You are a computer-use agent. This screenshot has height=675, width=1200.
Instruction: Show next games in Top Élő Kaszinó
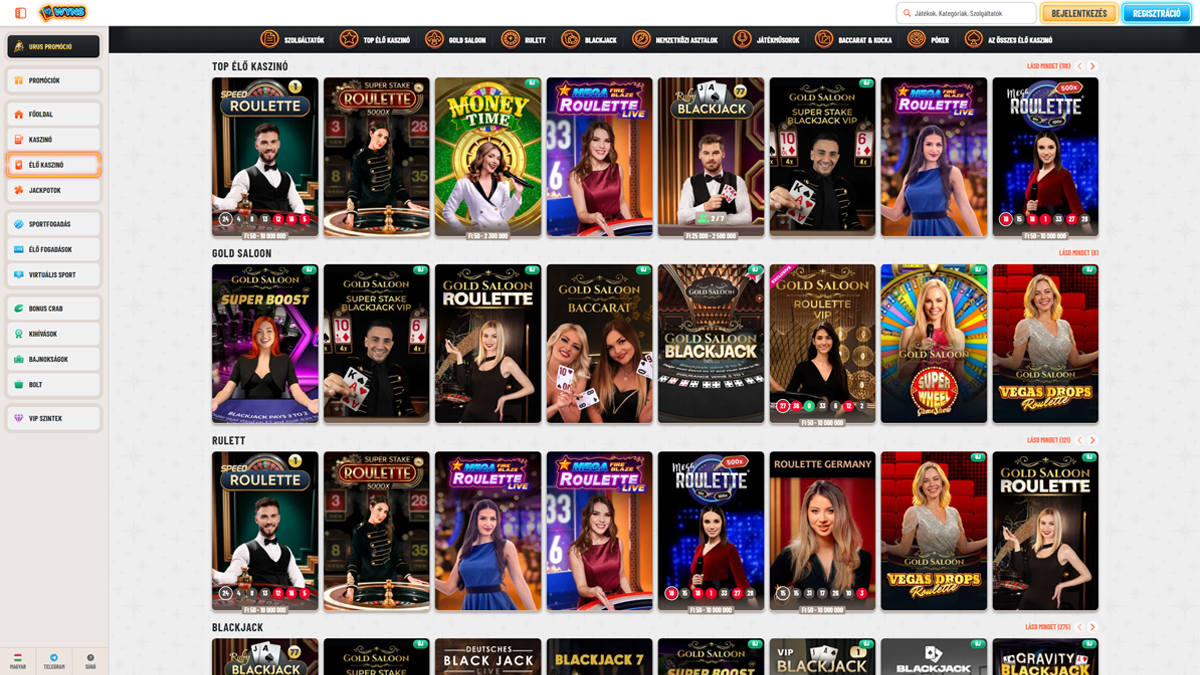(x=1092, y=66)
